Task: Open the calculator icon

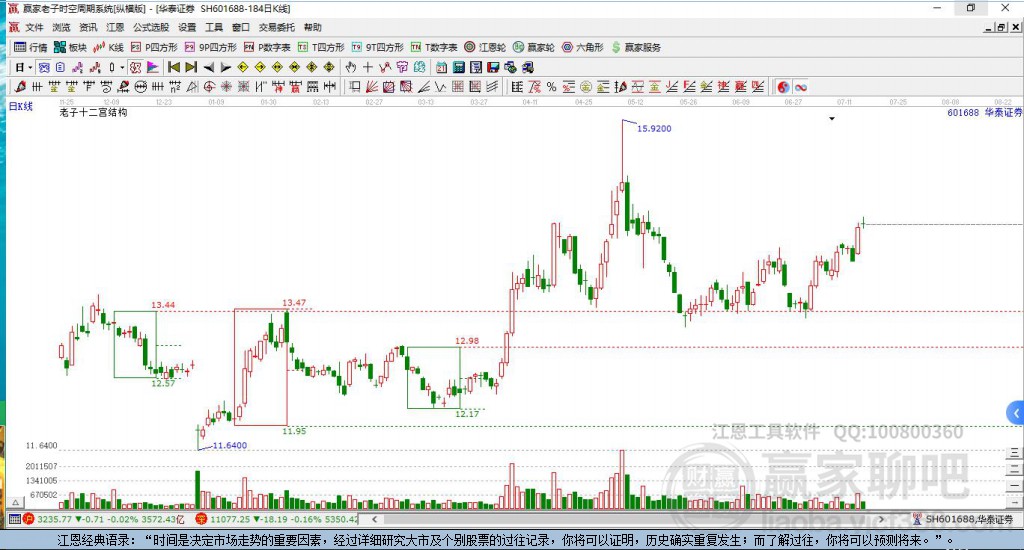Action: point(458,67)
